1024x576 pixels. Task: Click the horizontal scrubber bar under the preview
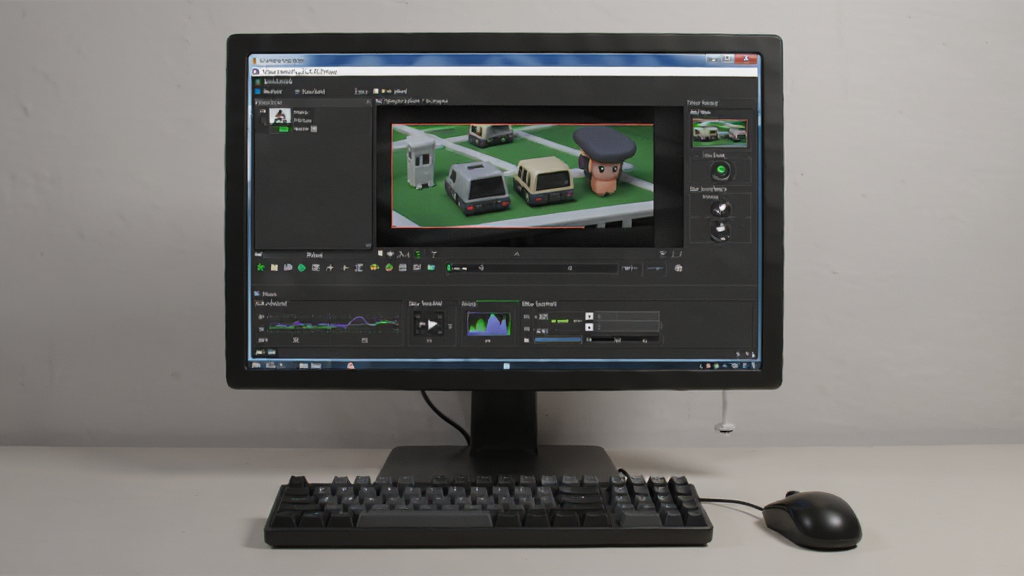point(532,268)
